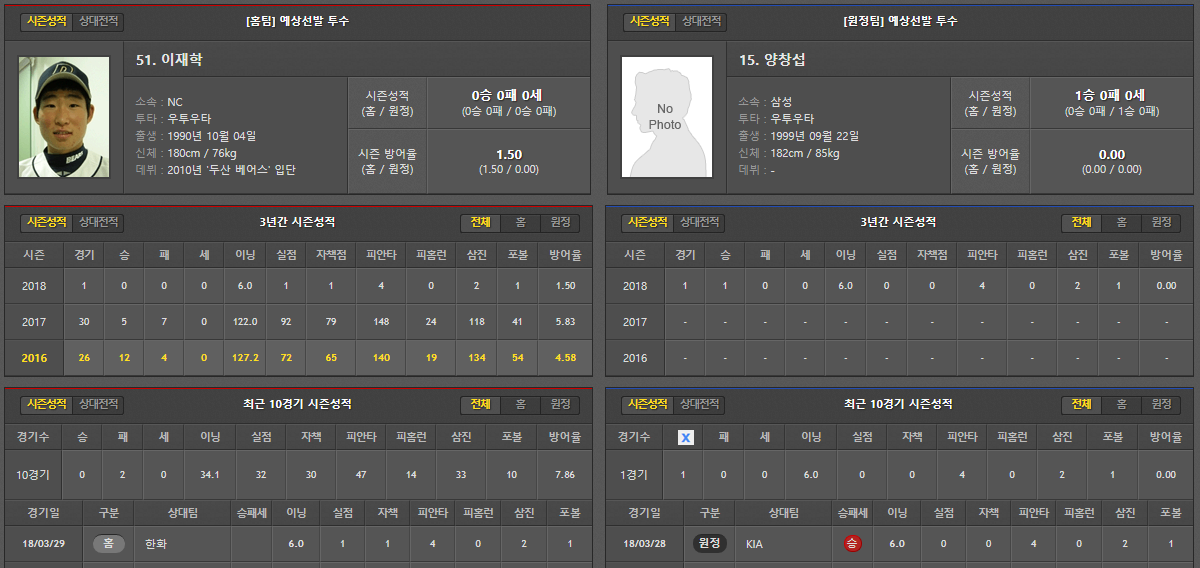Switch to 시즌성적 in left 최근 10경기 panel
This screenshot has width=1200, height=568.
(x=47, y=404)
